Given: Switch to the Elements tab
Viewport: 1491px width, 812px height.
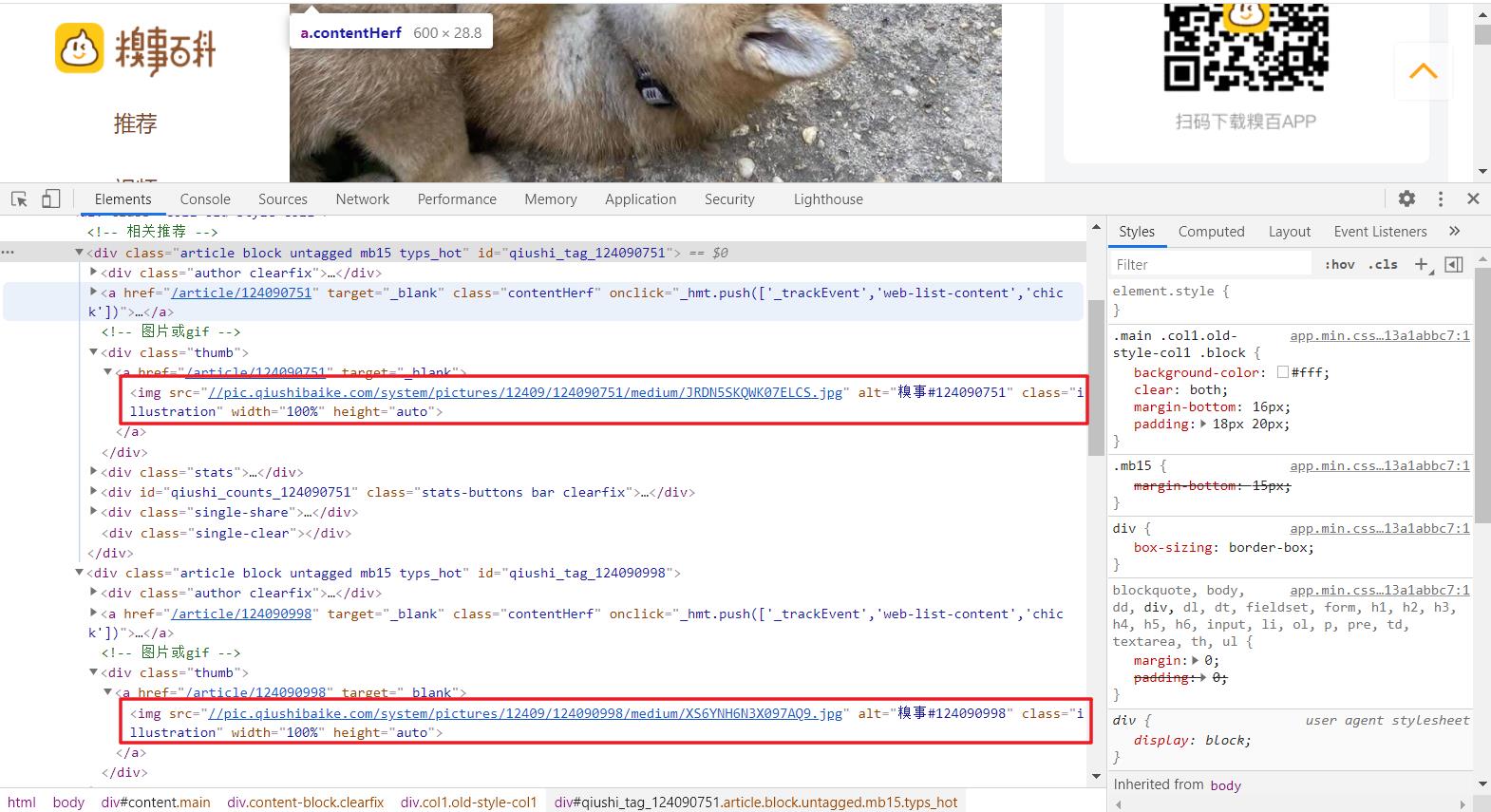Looking at the screenshot, I should point(123,199).
